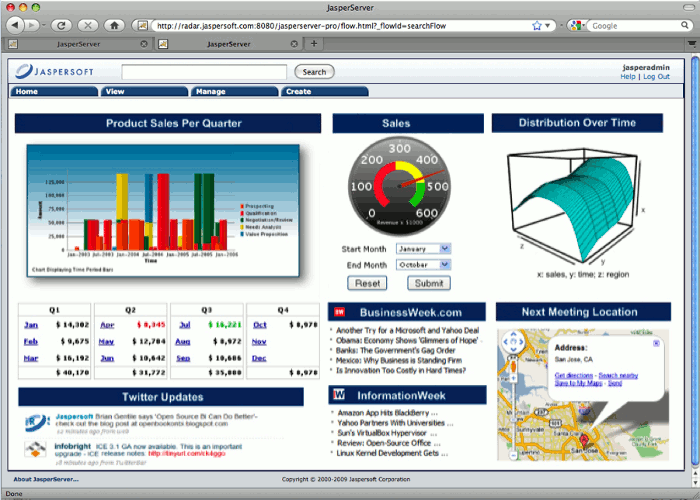
Task: Click the sales gauge dial
Action: coord(399,186)
